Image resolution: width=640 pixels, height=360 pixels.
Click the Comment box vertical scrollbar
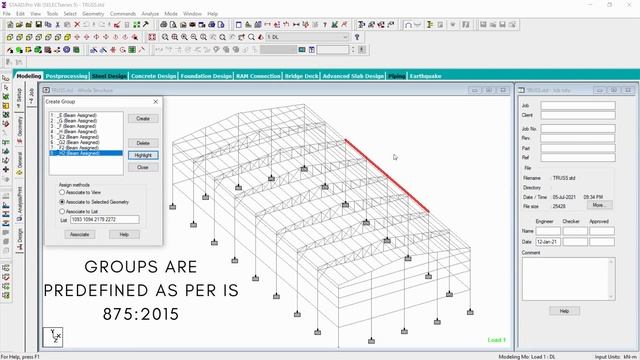coord(611,279)
